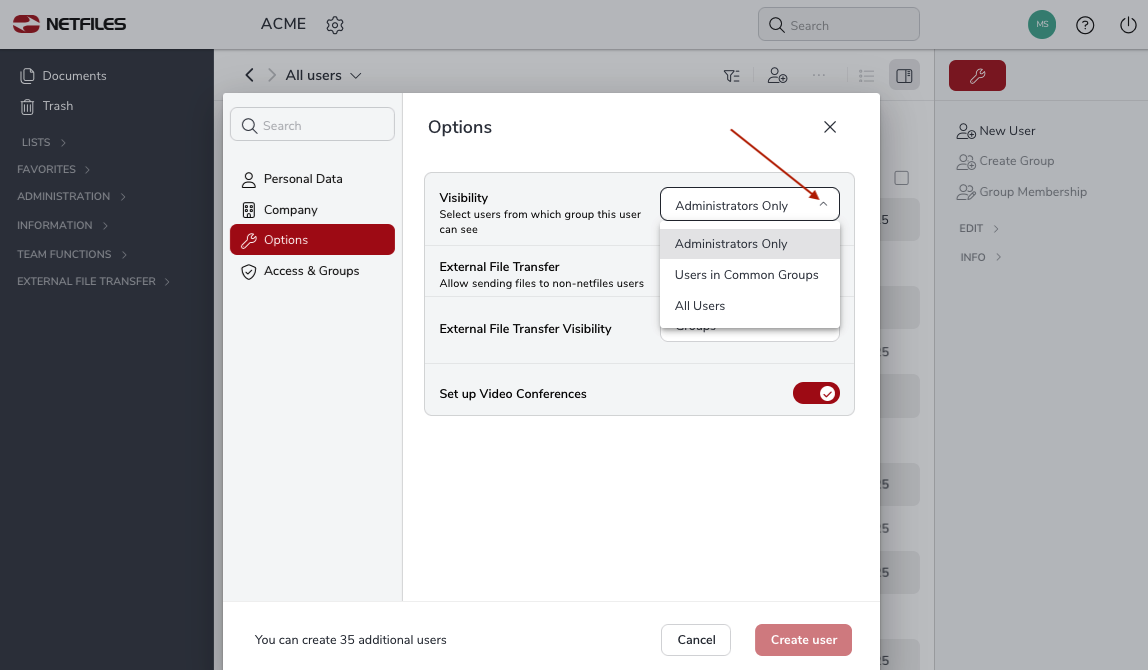Image resolution: width=1148 pixels, height=670 pixels.
Task: Click the External File Transfer label
Action: pos(499,267)
